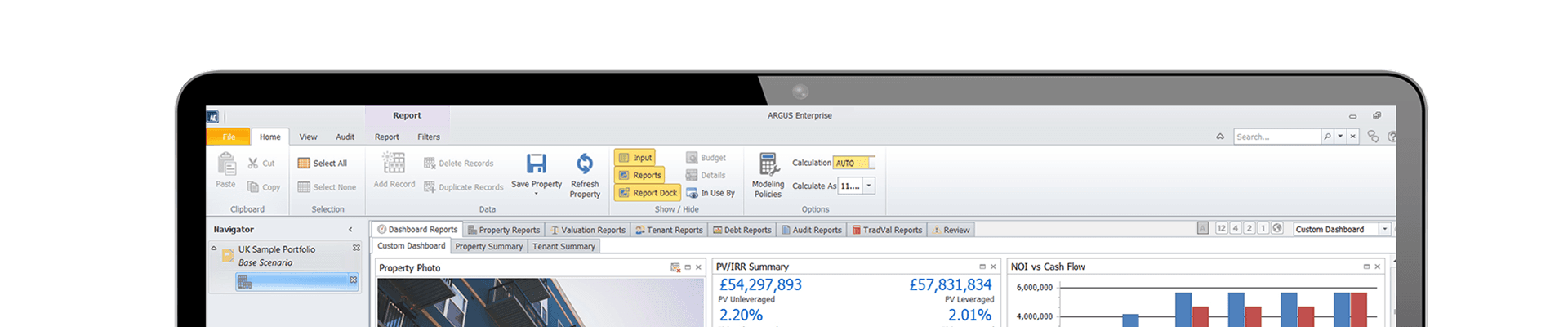The image size is (1568, 327).
Task: Toggle the Reports panel visibility
Action: coord(639,175)
